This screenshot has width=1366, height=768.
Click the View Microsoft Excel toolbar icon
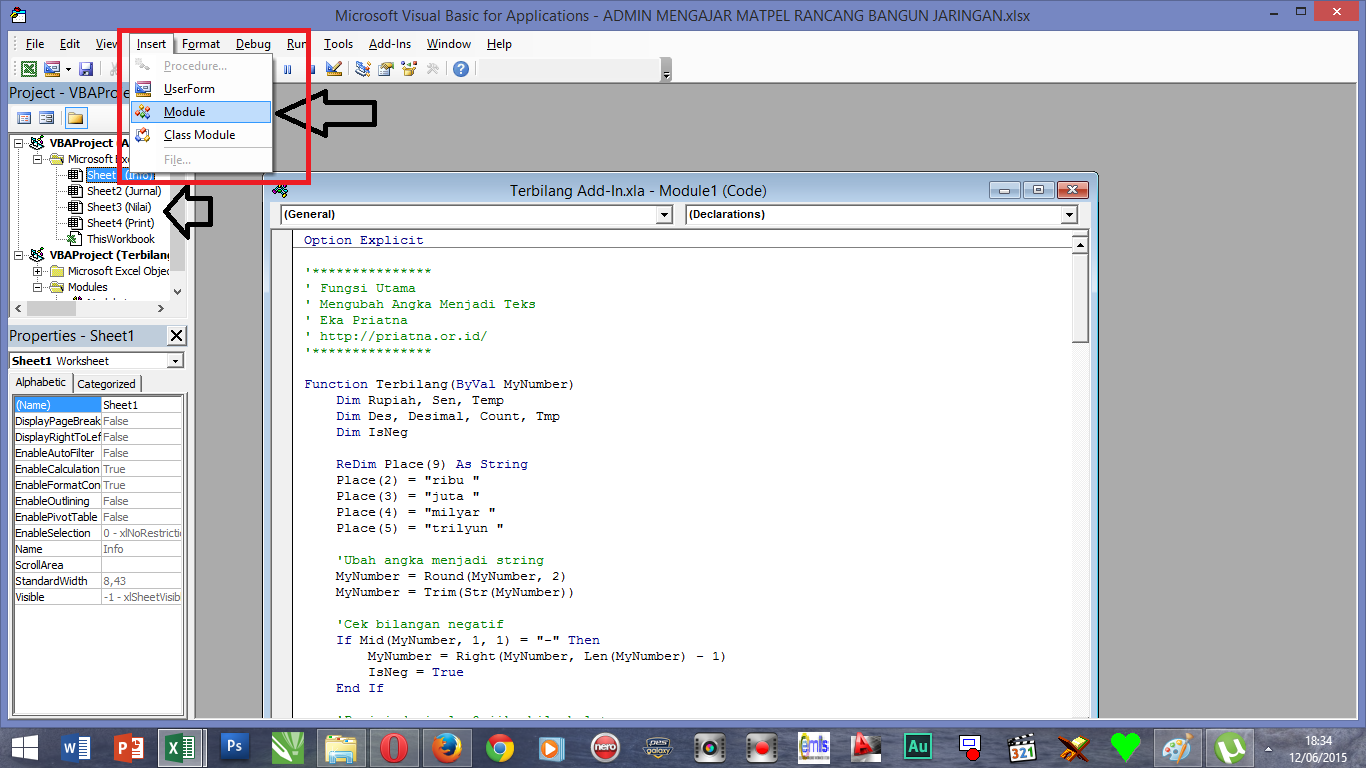click(29, 69)
